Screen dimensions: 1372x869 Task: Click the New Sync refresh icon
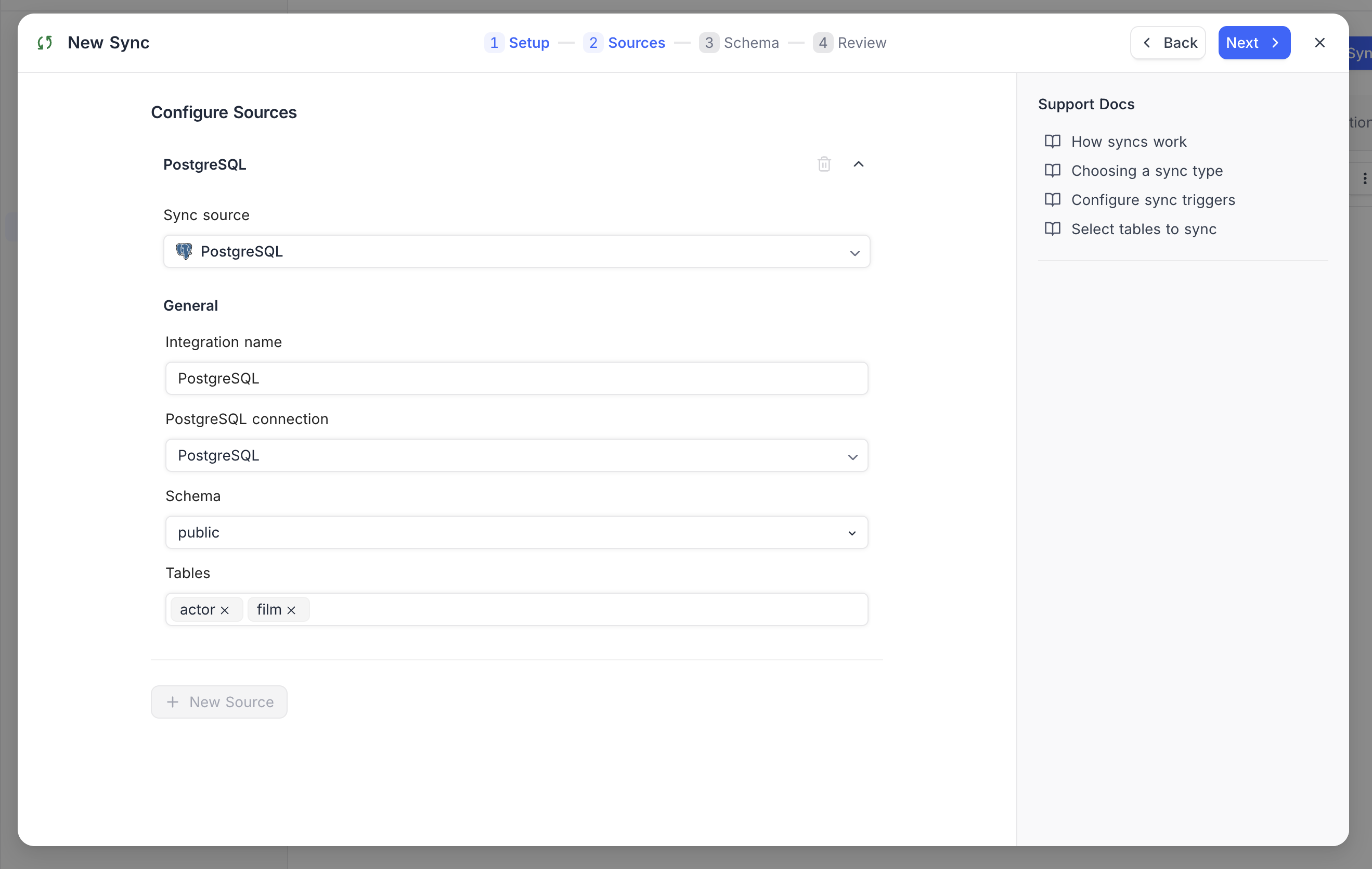(45, 43)
